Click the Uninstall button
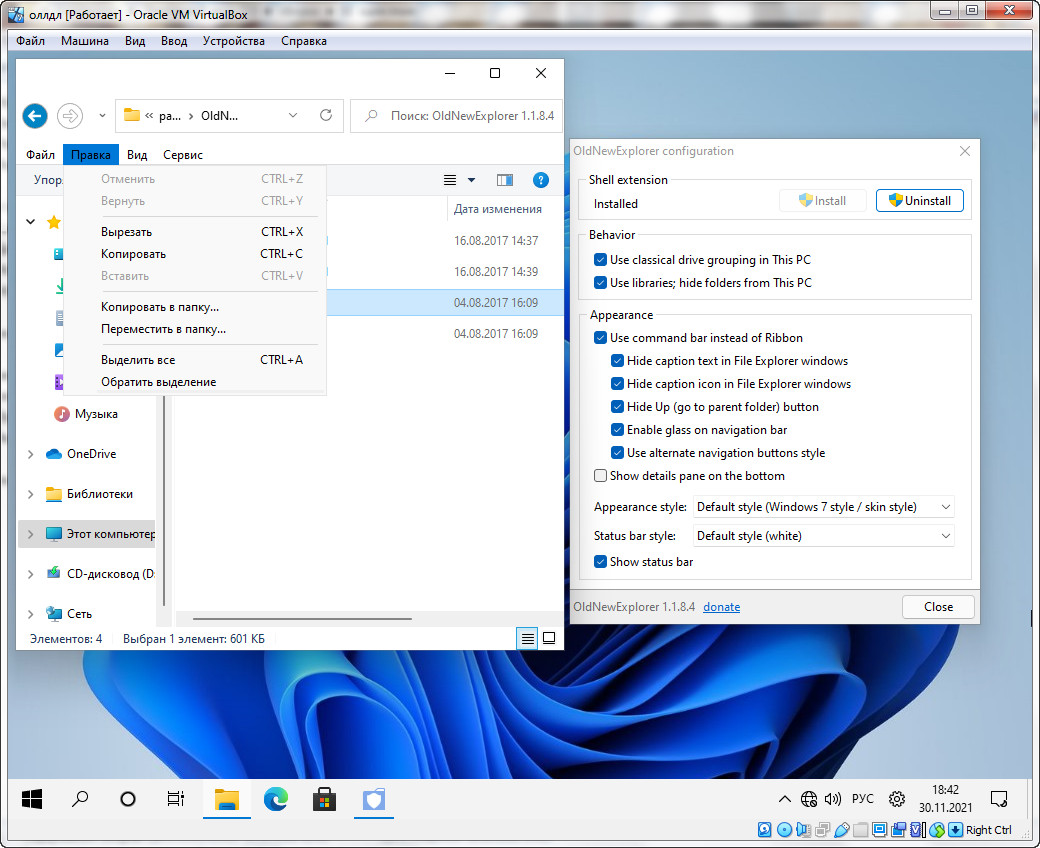The width and height of the screenshot is (1040, 848). [919, 201]
